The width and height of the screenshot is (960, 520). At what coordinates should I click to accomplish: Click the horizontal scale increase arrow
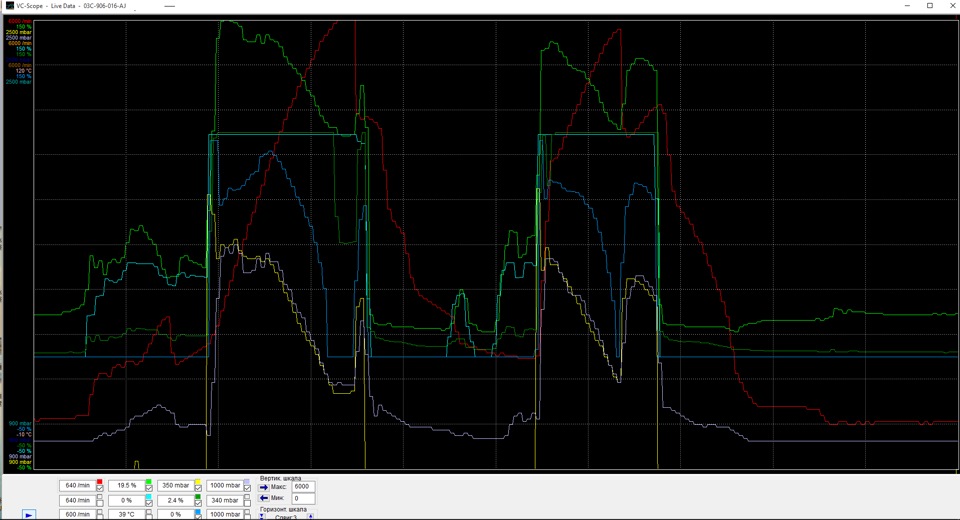310,516
